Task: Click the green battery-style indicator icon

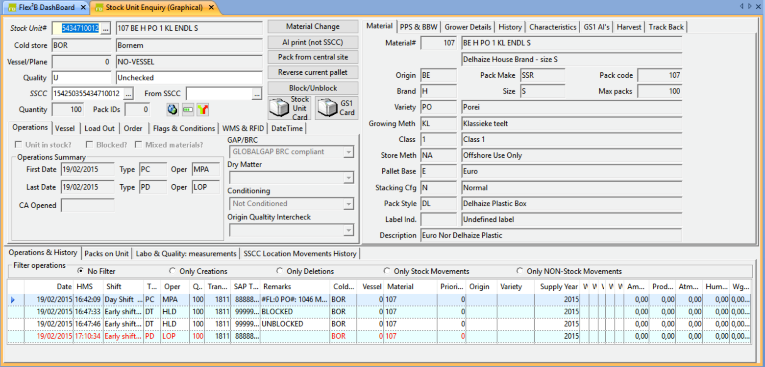Action: (187, 110)
